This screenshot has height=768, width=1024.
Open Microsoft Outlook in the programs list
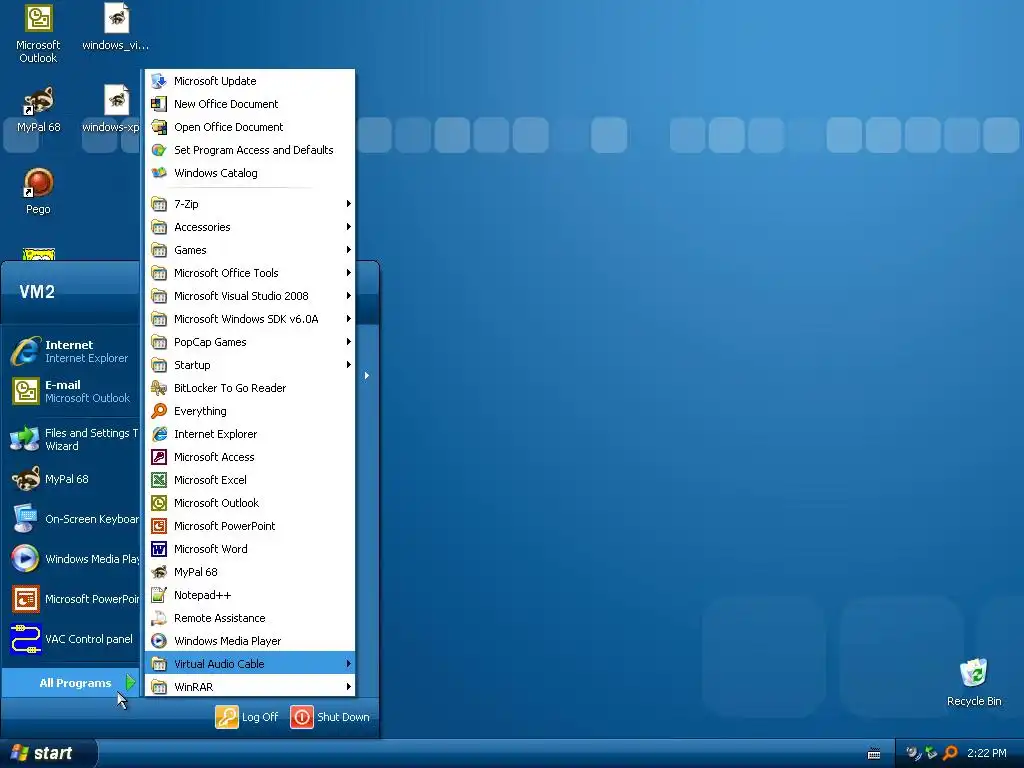pos(249,503)
